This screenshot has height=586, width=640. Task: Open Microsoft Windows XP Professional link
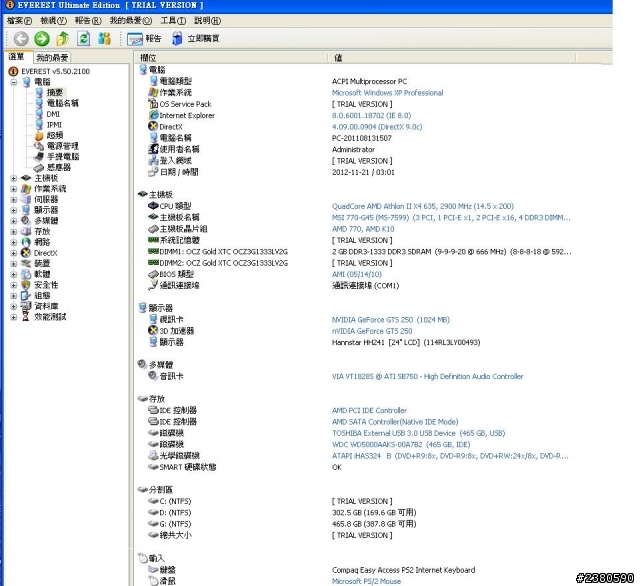click(387, 93)
